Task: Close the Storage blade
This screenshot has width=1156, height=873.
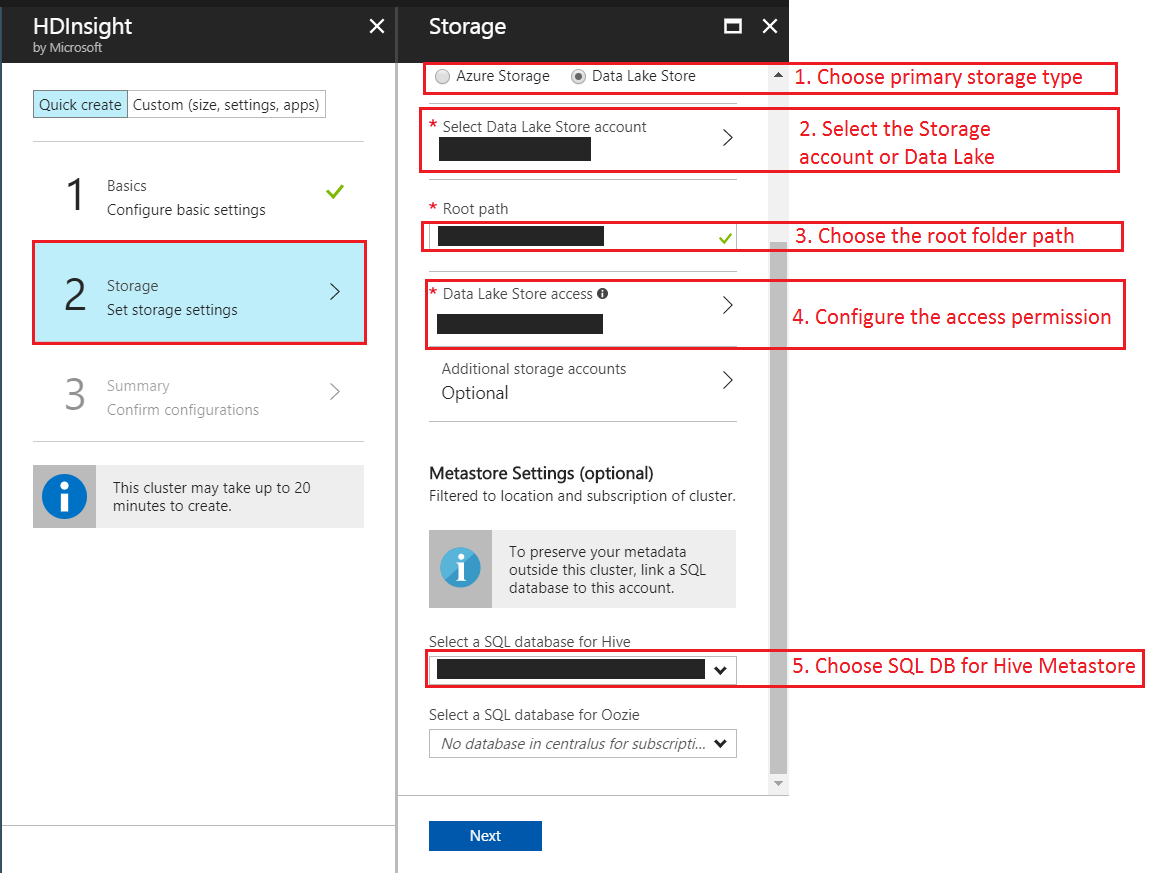Action: pyautogui.click(x=770, y=27)
